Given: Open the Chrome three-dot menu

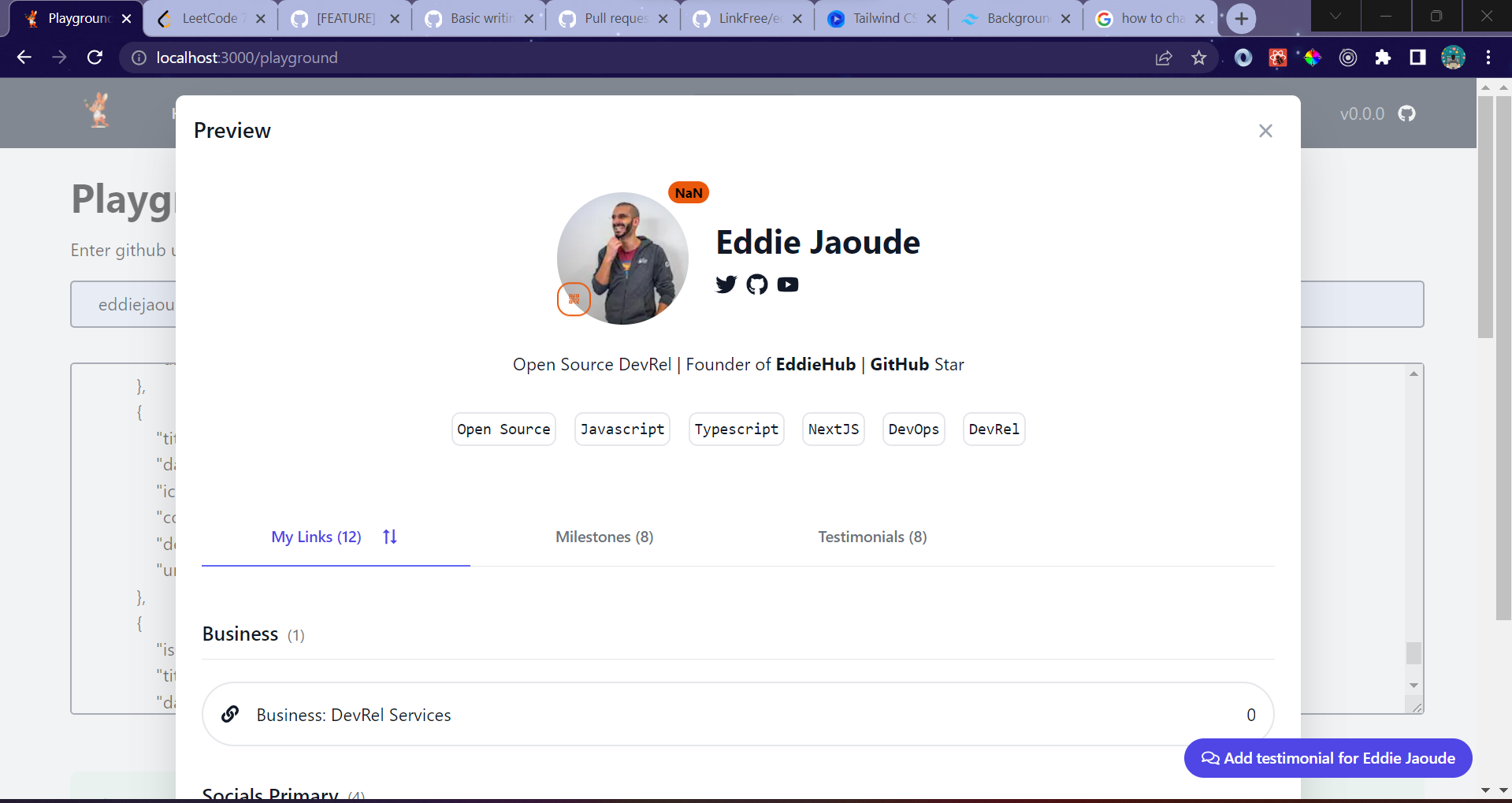Looking at the screenshot, I should click(1488, 58).
